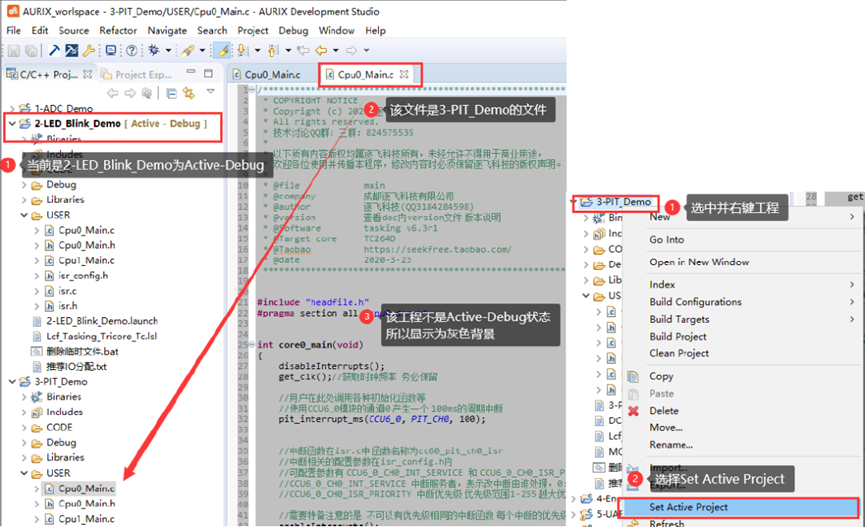Close the C/C++ Projects tab

[x=88, y=74]
